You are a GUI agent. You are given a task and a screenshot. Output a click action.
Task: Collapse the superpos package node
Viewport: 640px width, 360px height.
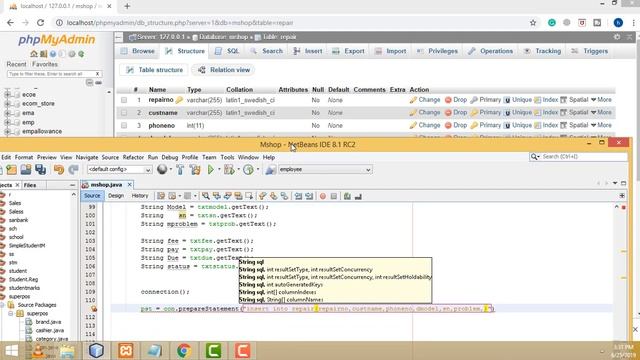tap(11, 313)
